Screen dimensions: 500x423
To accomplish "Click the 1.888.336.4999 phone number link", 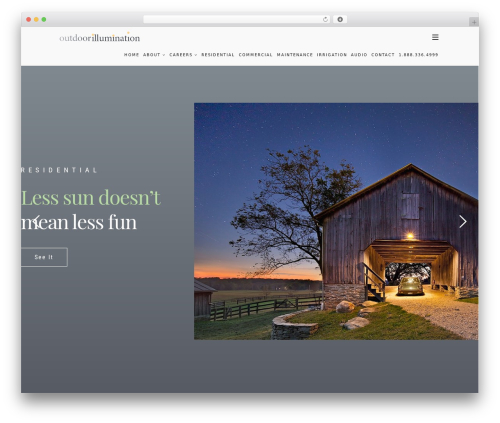I will tap(418, 55).
